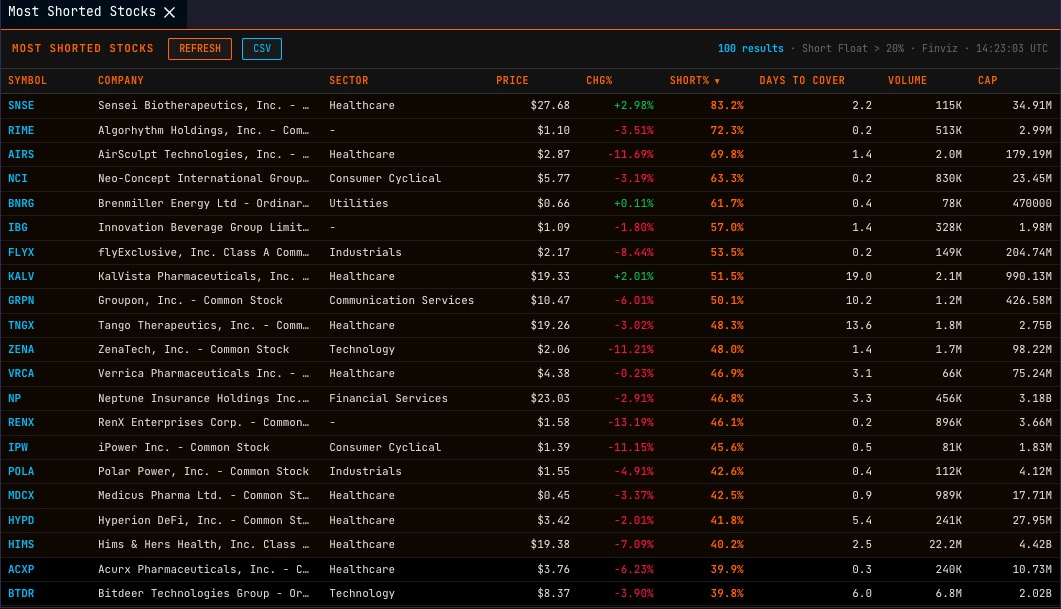Open the ZENA ticker link
The width and height of the screenshot is (1061, 609).
(21, 349)
